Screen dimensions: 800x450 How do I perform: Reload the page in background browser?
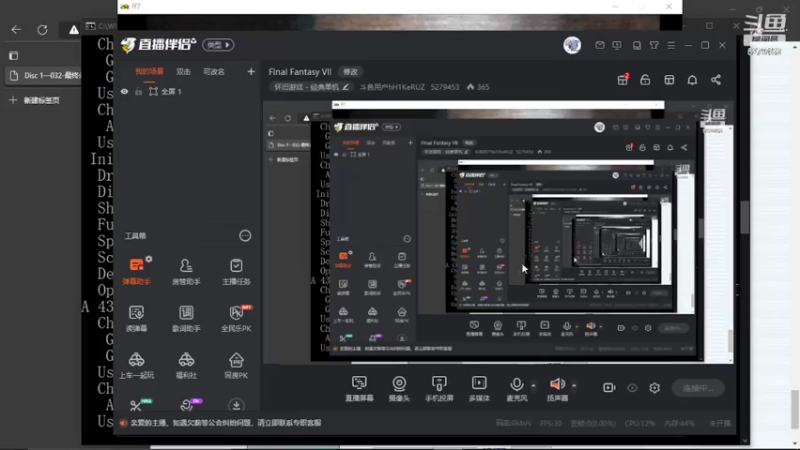[42, 30]
